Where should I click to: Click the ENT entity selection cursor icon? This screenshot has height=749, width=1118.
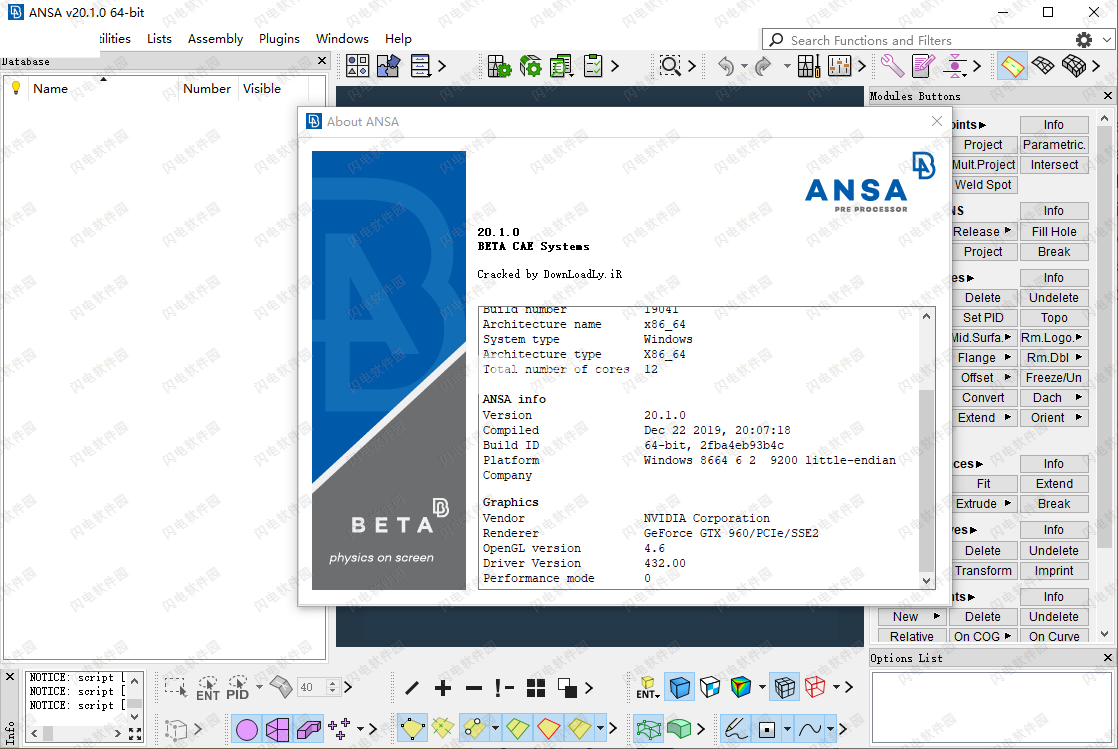207,688
